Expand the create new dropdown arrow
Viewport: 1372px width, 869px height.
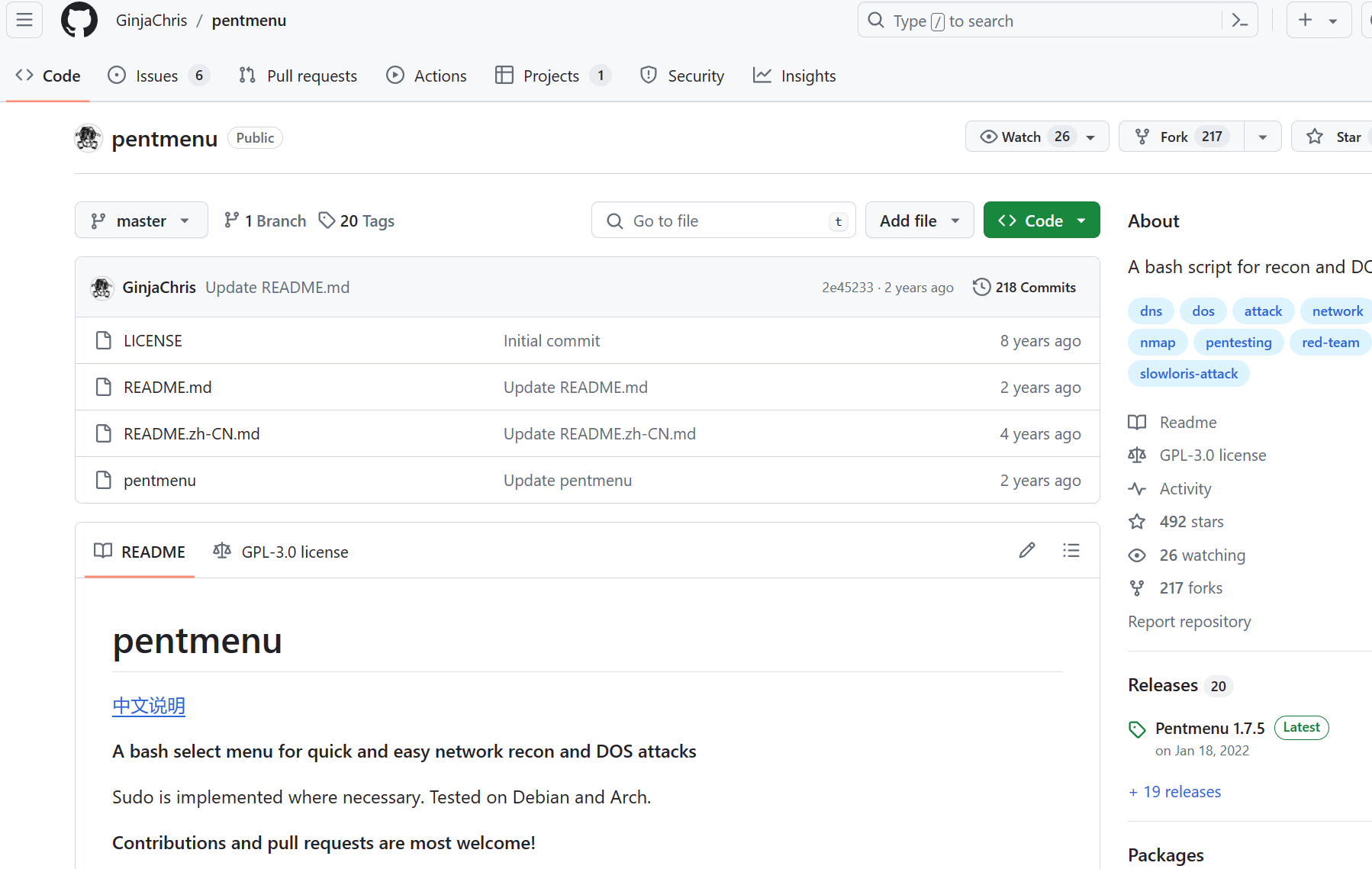pos(1333,21)
